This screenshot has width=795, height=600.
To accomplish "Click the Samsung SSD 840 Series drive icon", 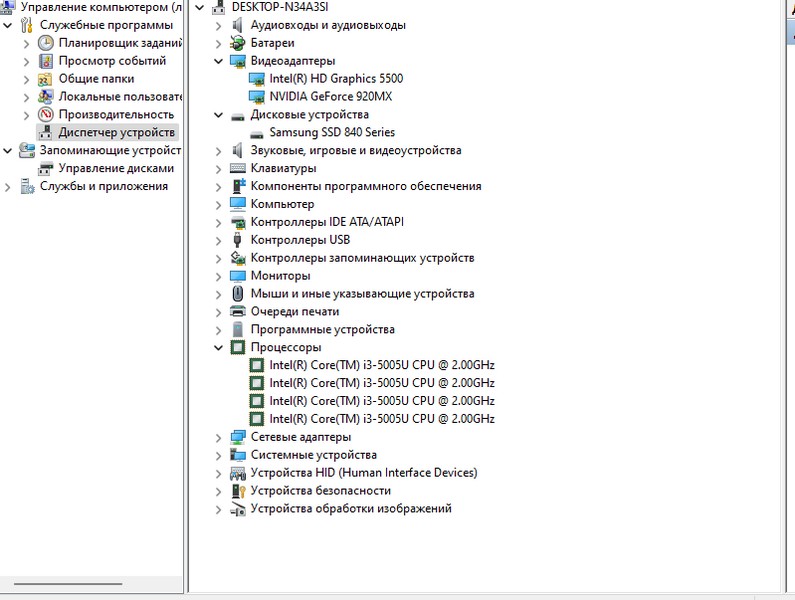I will tap(257, 133).
